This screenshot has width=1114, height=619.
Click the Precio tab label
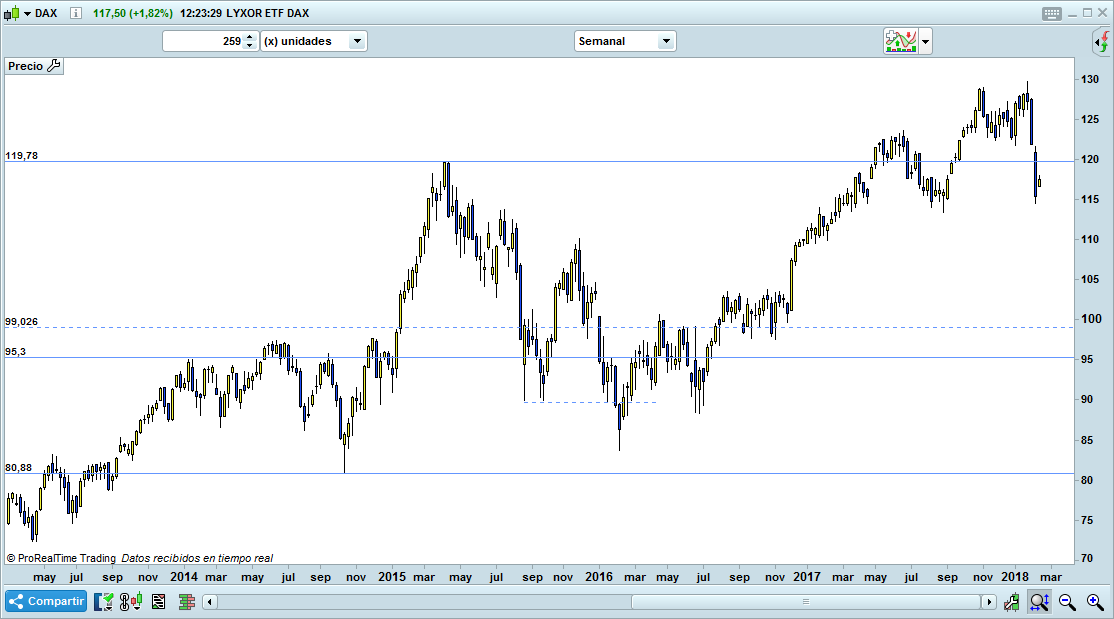pyautogui.click(x=25, y=66)
